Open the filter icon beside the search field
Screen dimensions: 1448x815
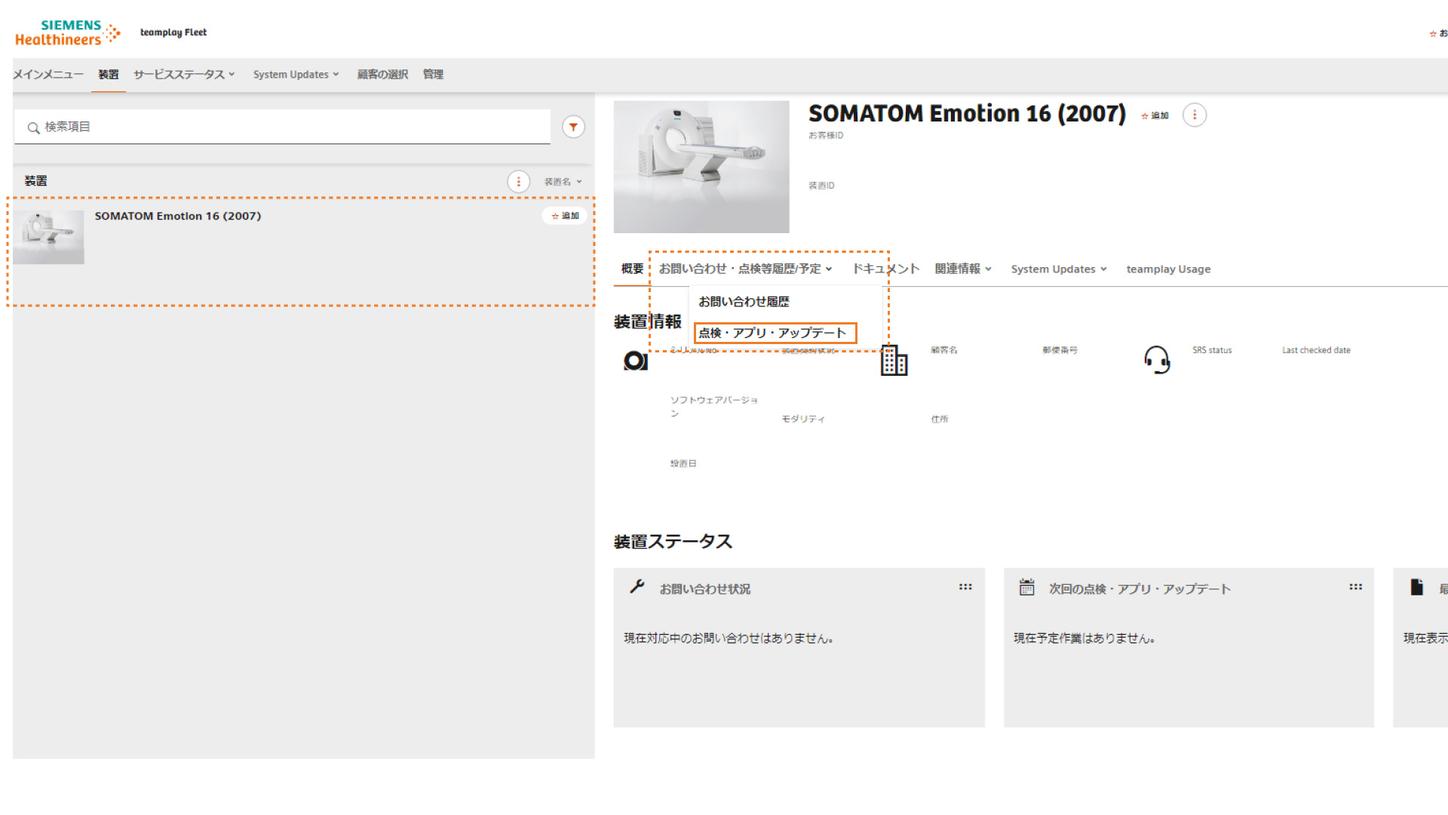(572, 126)
